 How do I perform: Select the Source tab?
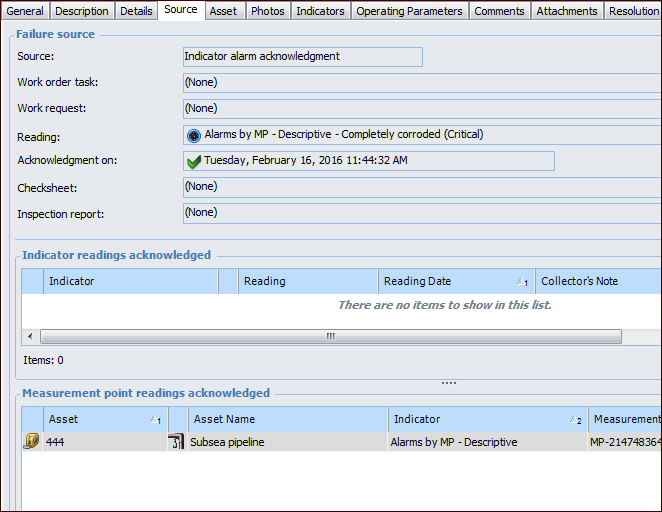(x=181, y=9)
